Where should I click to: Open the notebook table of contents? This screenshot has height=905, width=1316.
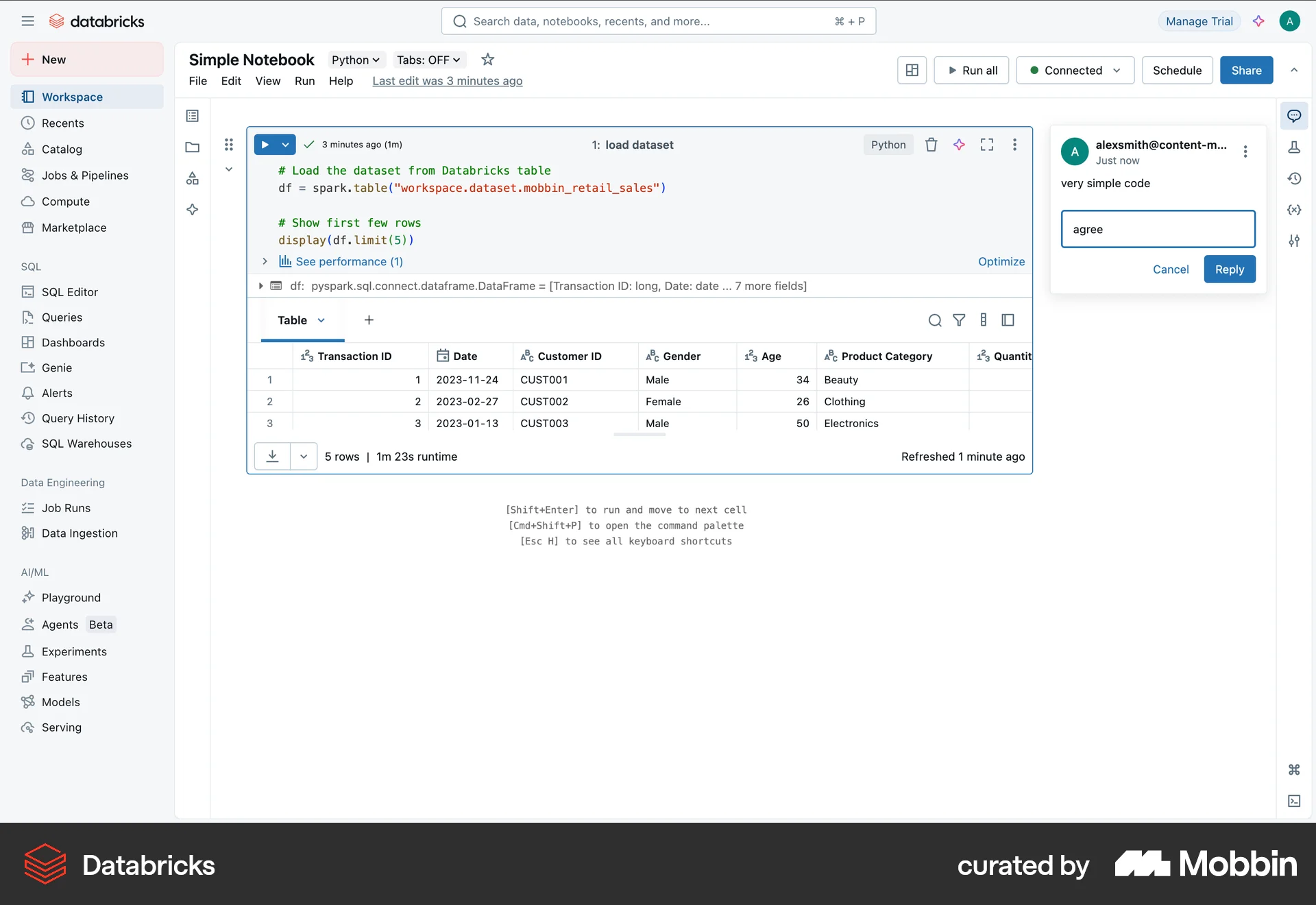pos(192,115)
